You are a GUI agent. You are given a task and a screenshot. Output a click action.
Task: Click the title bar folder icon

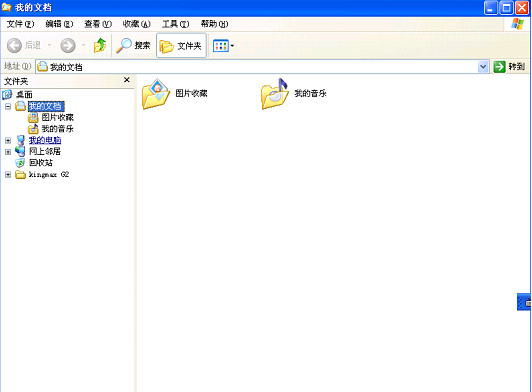(6, 7)
